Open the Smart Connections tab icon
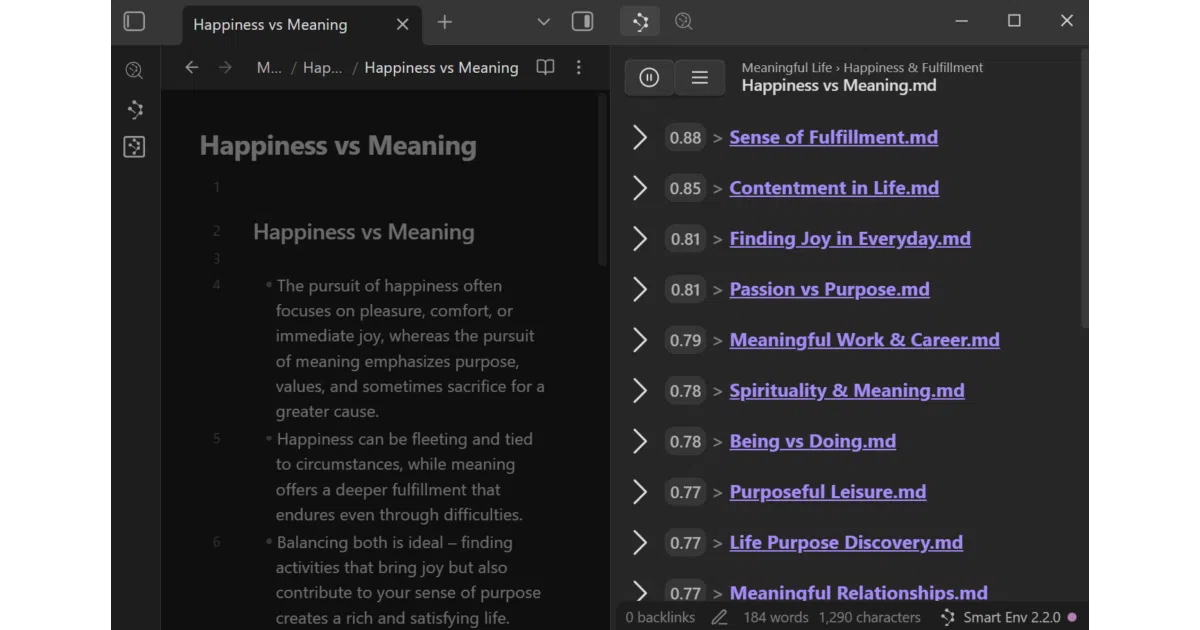Image resolution: width=1200 pixels, height=630 pixels. pos(641,21)
